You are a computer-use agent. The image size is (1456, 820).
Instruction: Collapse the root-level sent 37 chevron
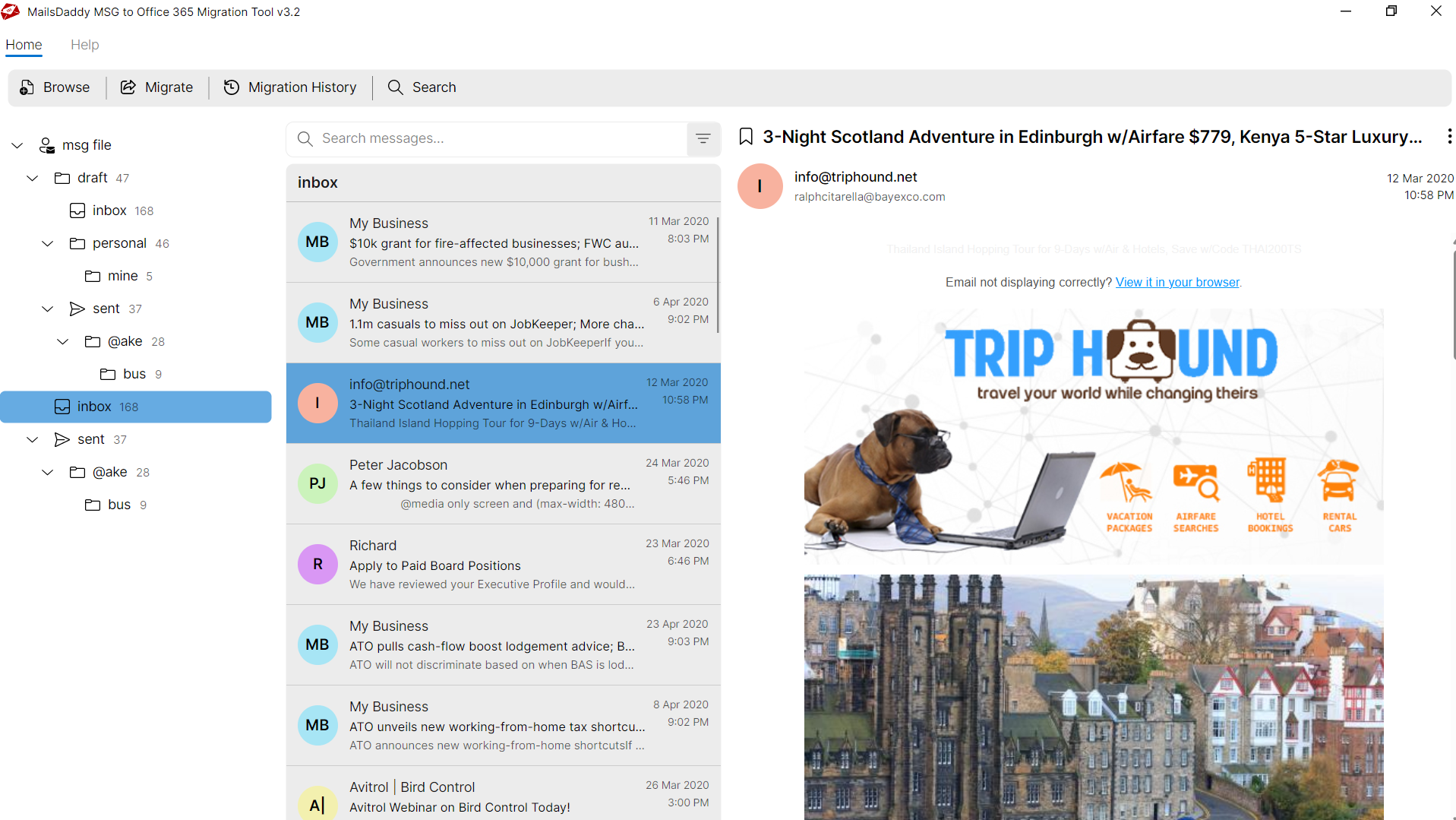[x=33, y=439]
